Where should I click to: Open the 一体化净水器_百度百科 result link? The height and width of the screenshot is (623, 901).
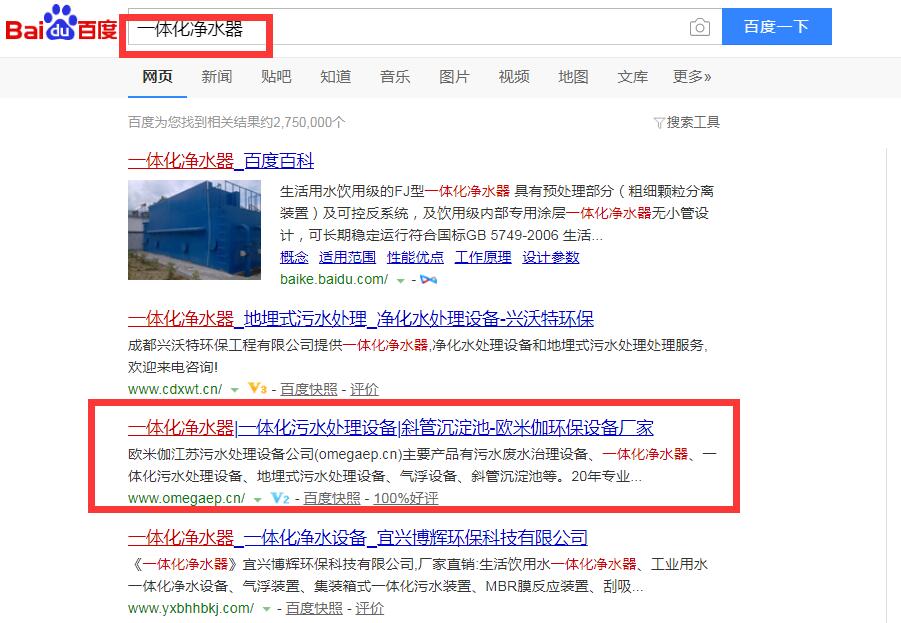click(221, 160)
